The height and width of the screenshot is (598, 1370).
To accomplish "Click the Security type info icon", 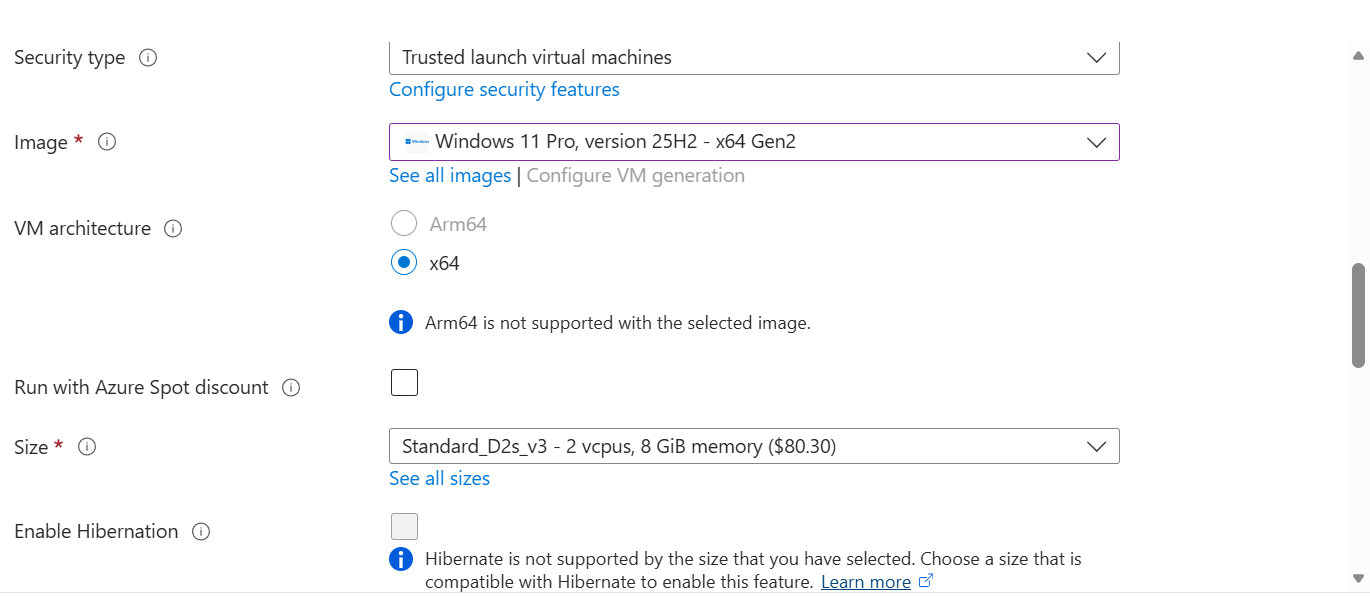I will click(148, 58).
